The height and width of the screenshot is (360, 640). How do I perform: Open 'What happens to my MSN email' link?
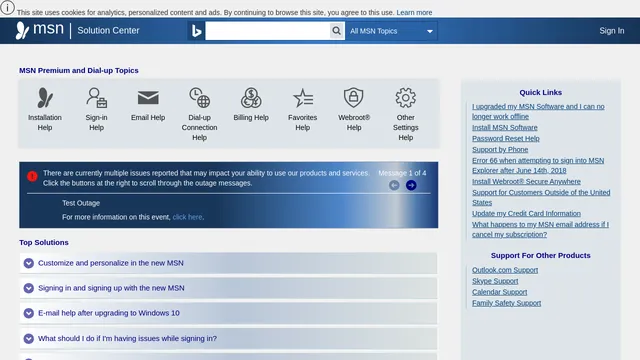click(x=540, y=229)
